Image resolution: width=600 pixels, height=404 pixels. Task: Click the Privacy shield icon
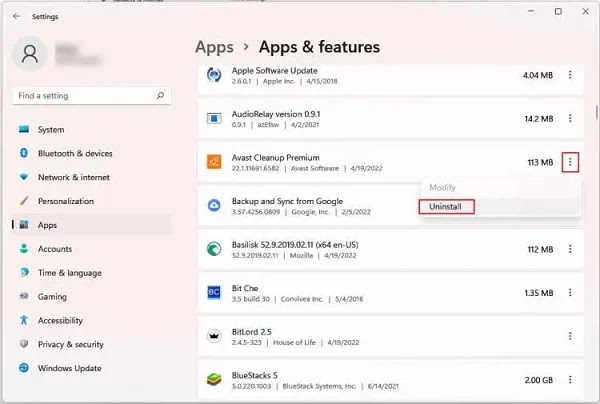click(24, 344)
